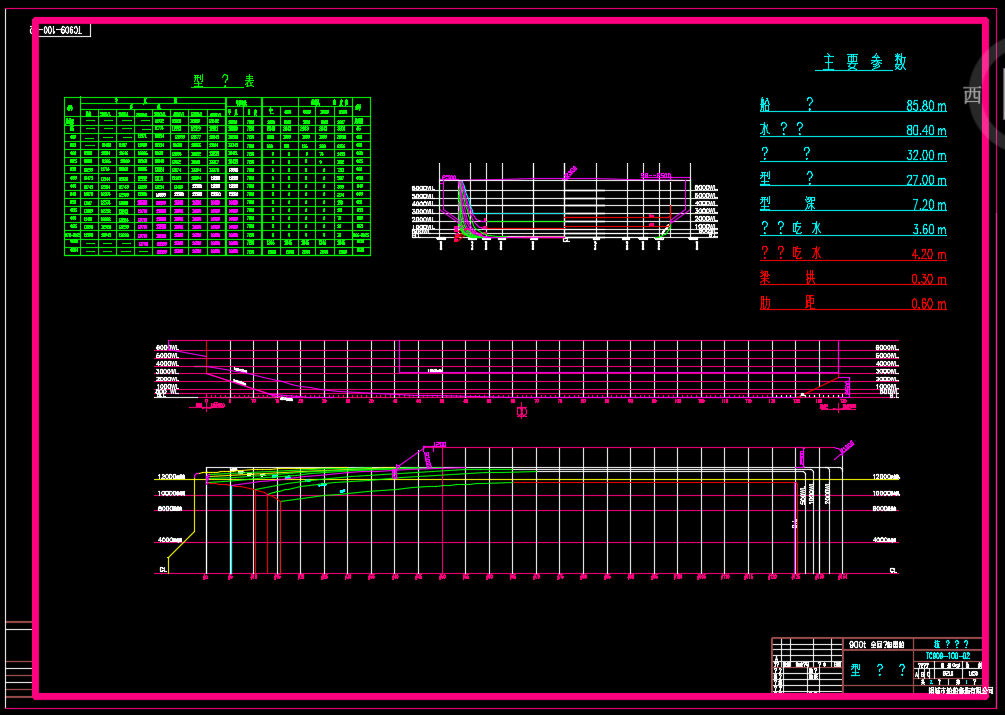Click the green offsets table title

pyautogui.click(x=224, y=81)
